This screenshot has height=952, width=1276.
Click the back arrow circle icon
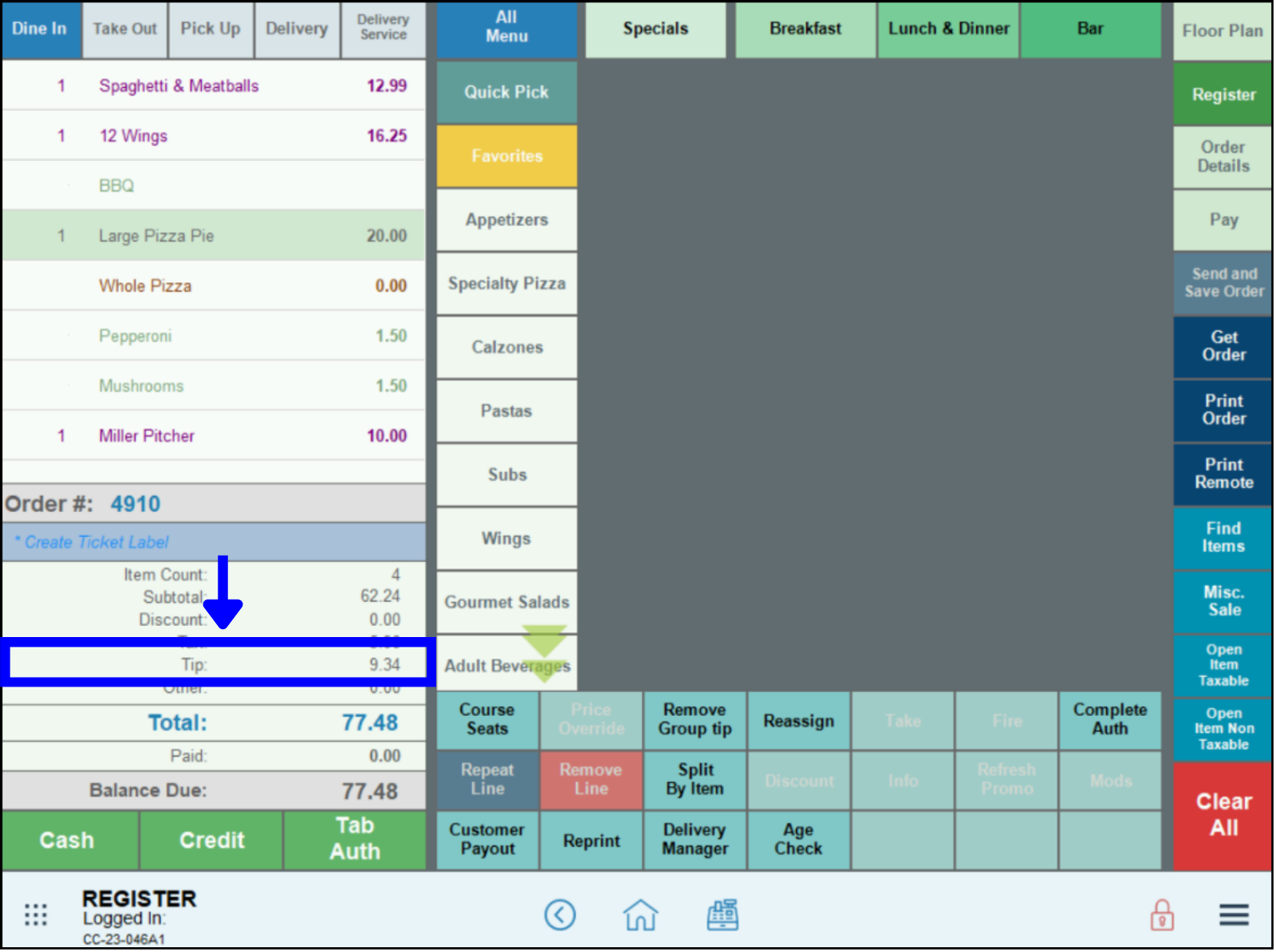560,915
